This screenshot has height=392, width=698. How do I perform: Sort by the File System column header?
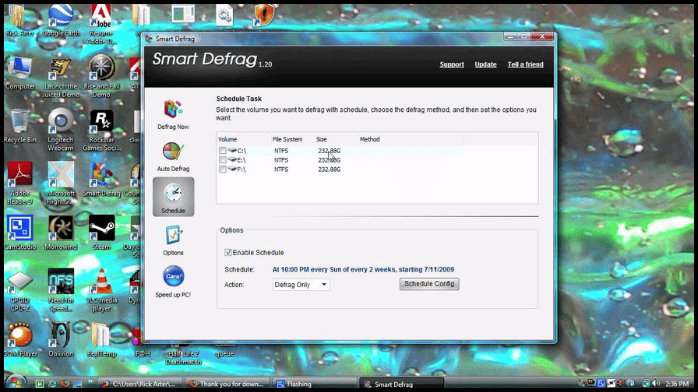(x=293, y=139)
